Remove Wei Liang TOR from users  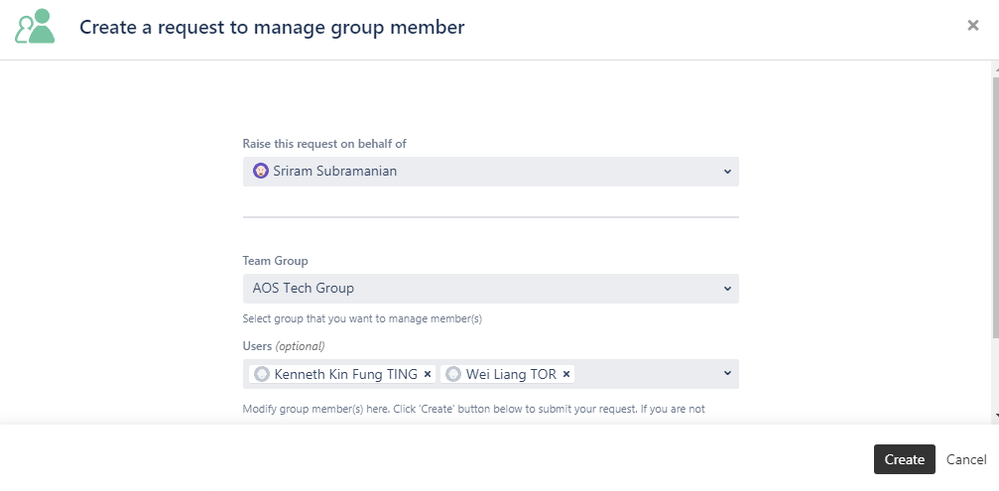click(566, 374)
